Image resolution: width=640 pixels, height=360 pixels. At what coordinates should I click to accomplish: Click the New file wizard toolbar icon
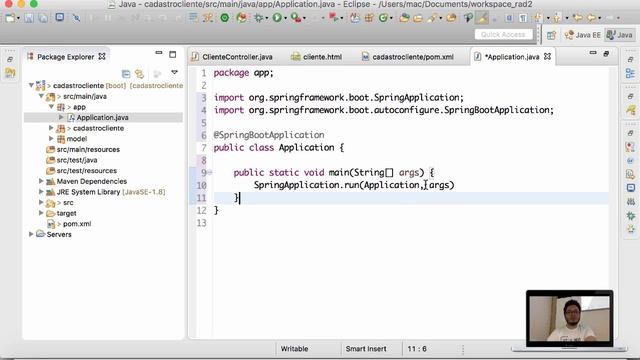(x=10, y=18)
